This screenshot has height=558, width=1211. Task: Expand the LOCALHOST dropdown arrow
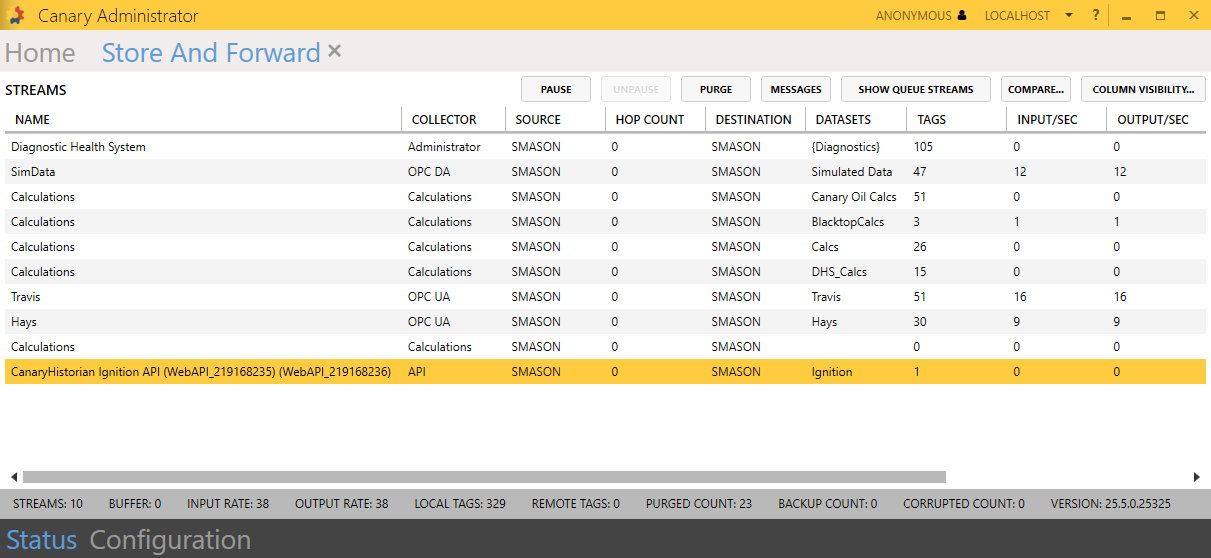1069,16
